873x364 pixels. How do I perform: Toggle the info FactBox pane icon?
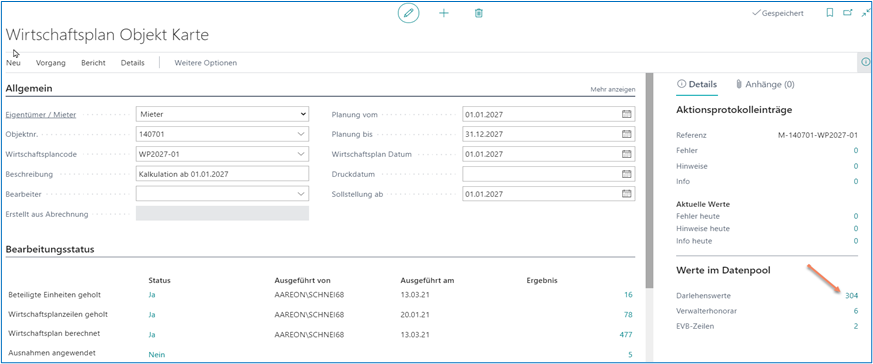(x=865, y=62)
